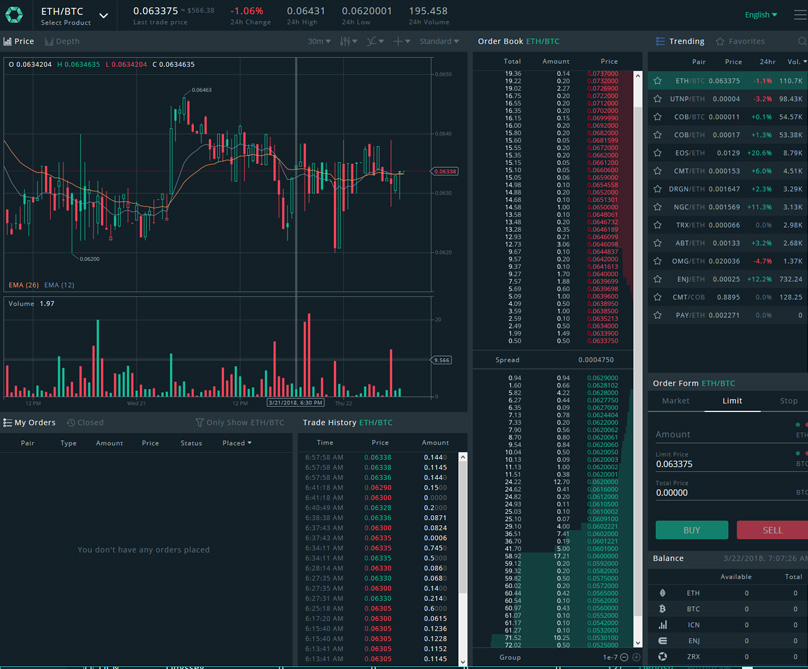
Task: Favorite the CMT/ETH pair star
Action: [x=658, y=171]
